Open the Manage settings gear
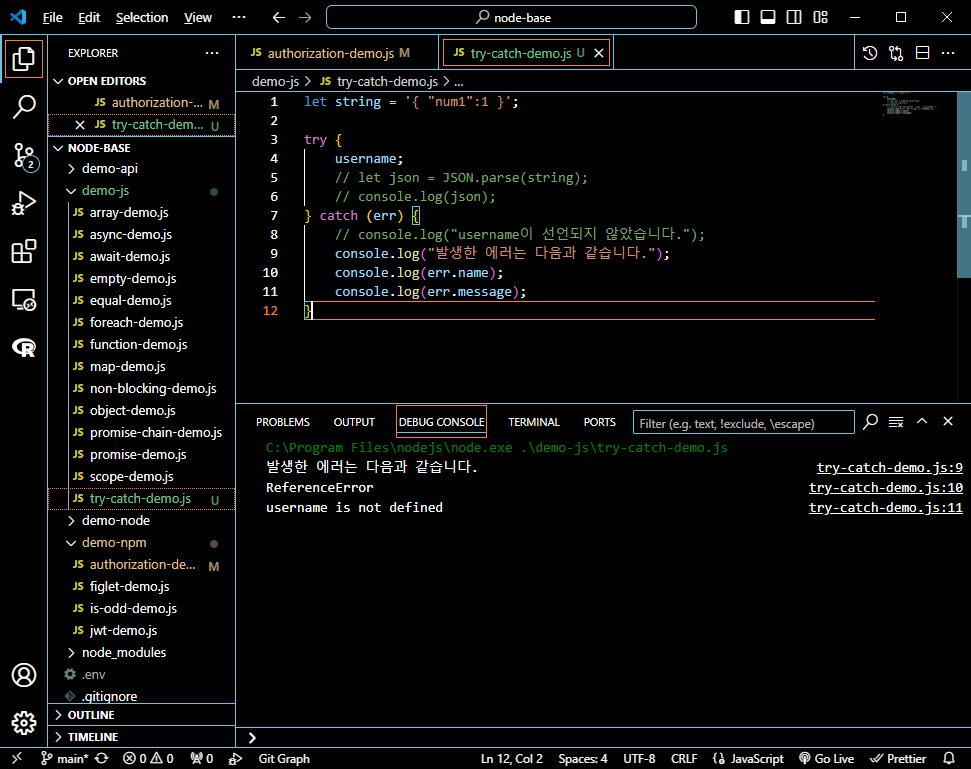The width and height of the screenshot is (971, 769). pos(24,723)
